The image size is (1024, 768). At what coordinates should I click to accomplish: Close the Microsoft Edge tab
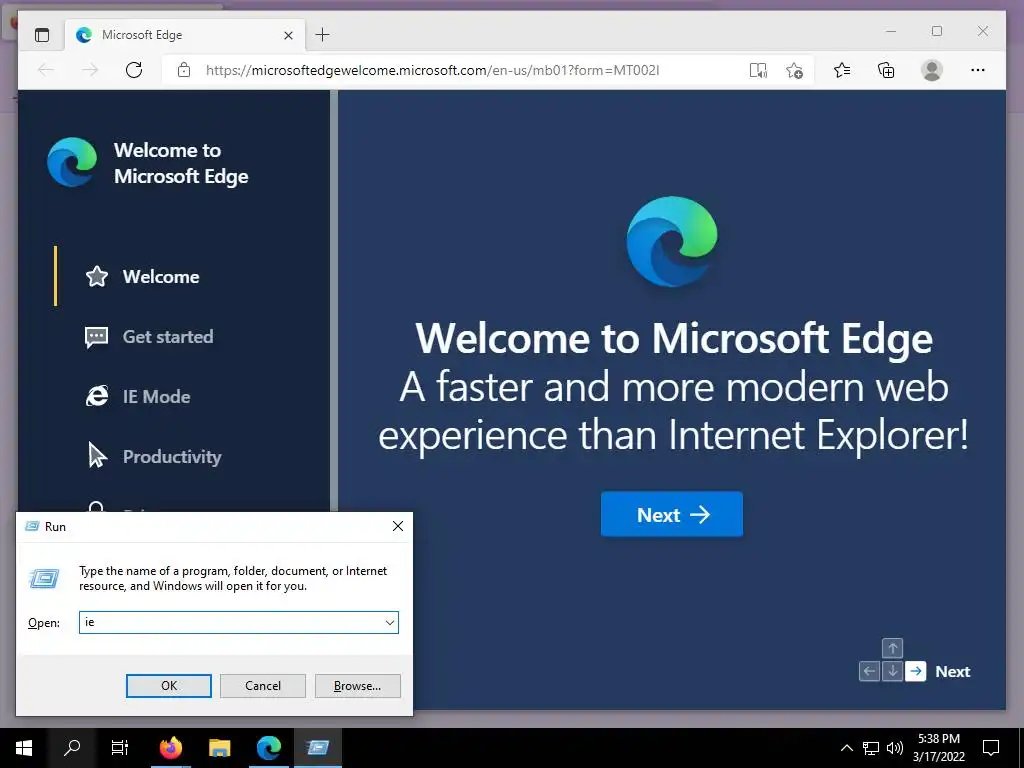(288, 35)
